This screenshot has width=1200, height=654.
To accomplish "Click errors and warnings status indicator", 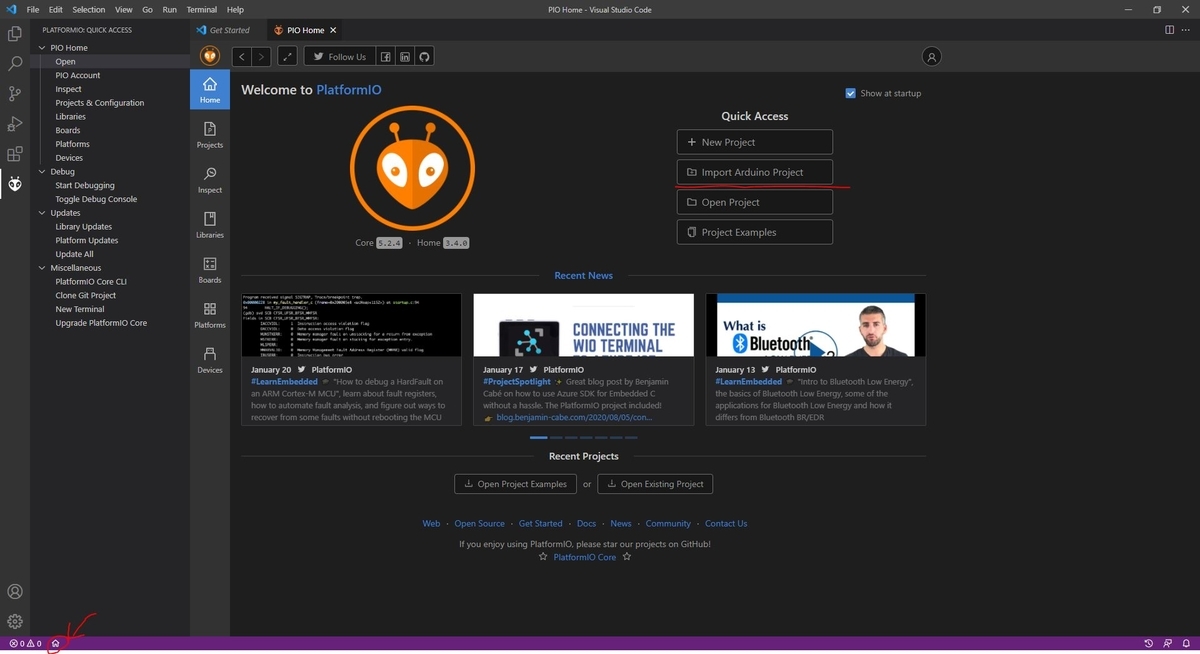I will 25,643.
